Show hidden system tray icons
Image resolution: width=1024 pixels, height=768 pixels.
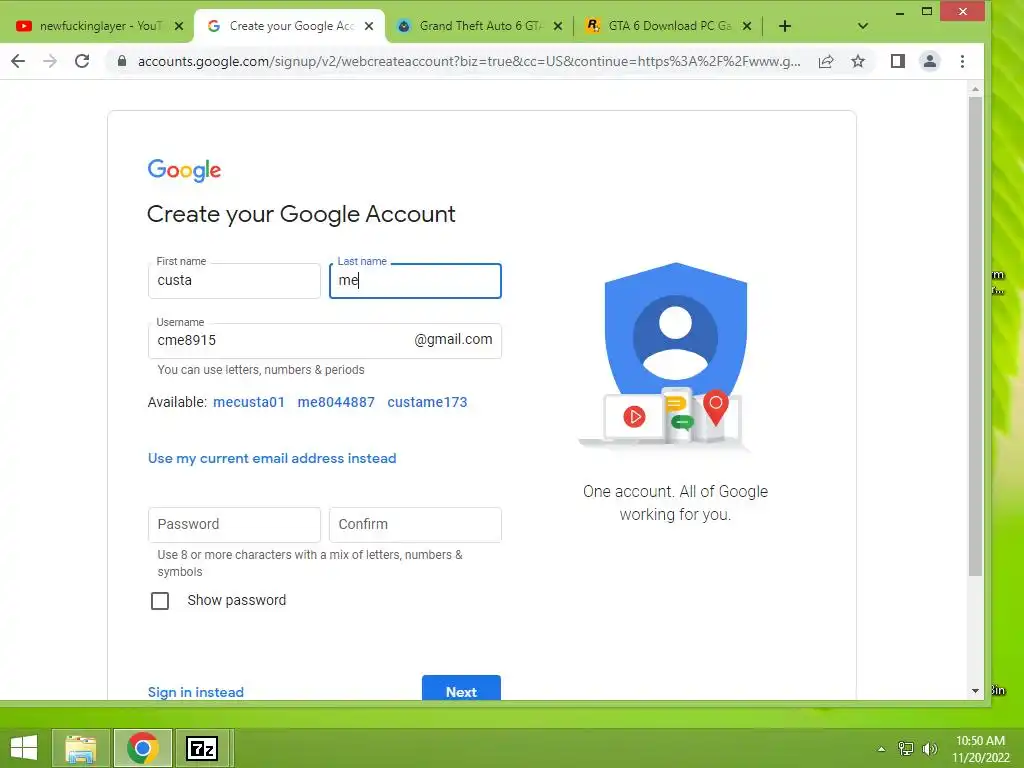pos(882,748)
